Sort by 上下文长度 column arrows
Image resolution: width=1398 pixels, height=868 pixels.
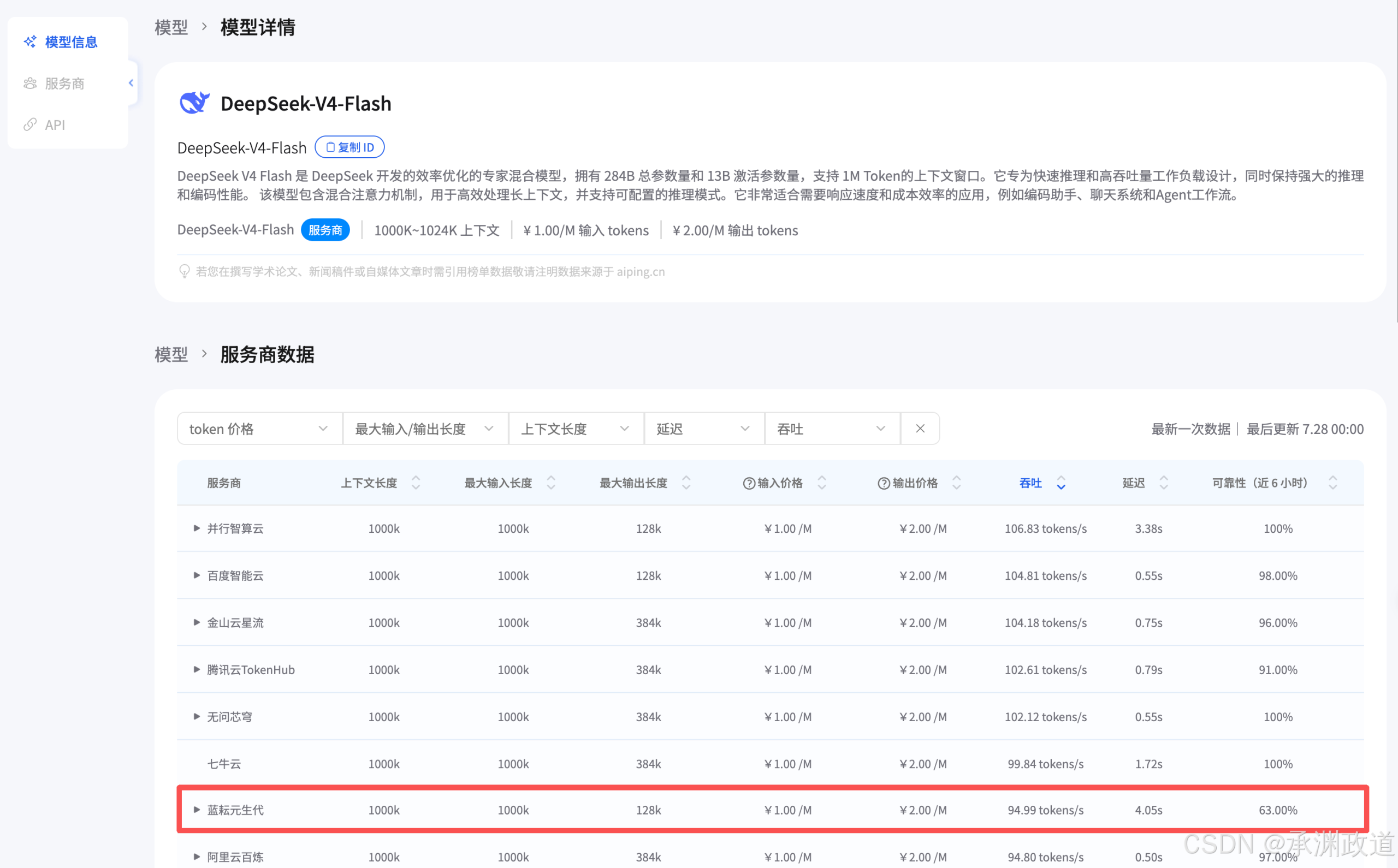click(x=416, y=483)
